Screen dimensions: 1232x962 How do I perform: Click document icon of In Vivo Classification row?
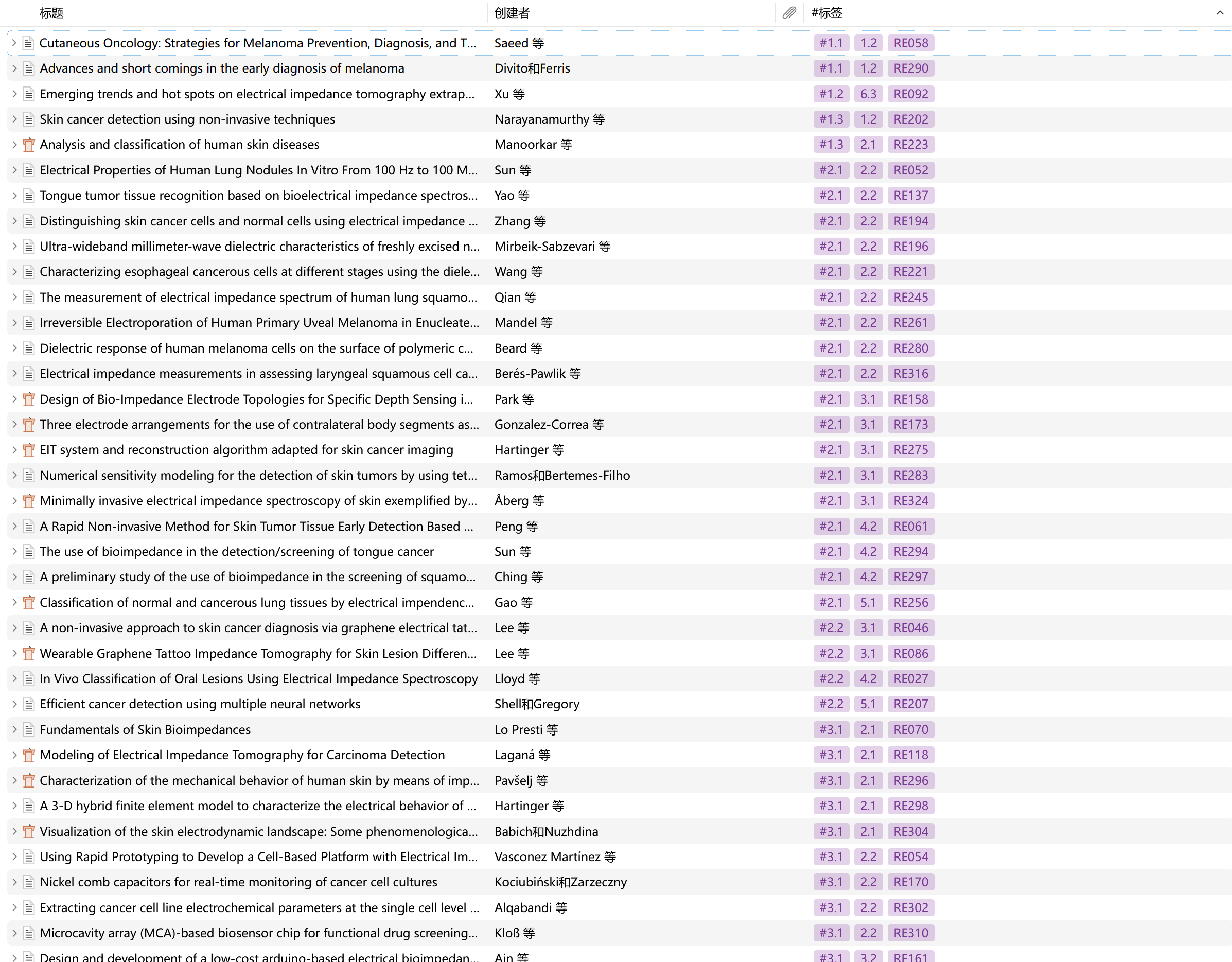28,679
